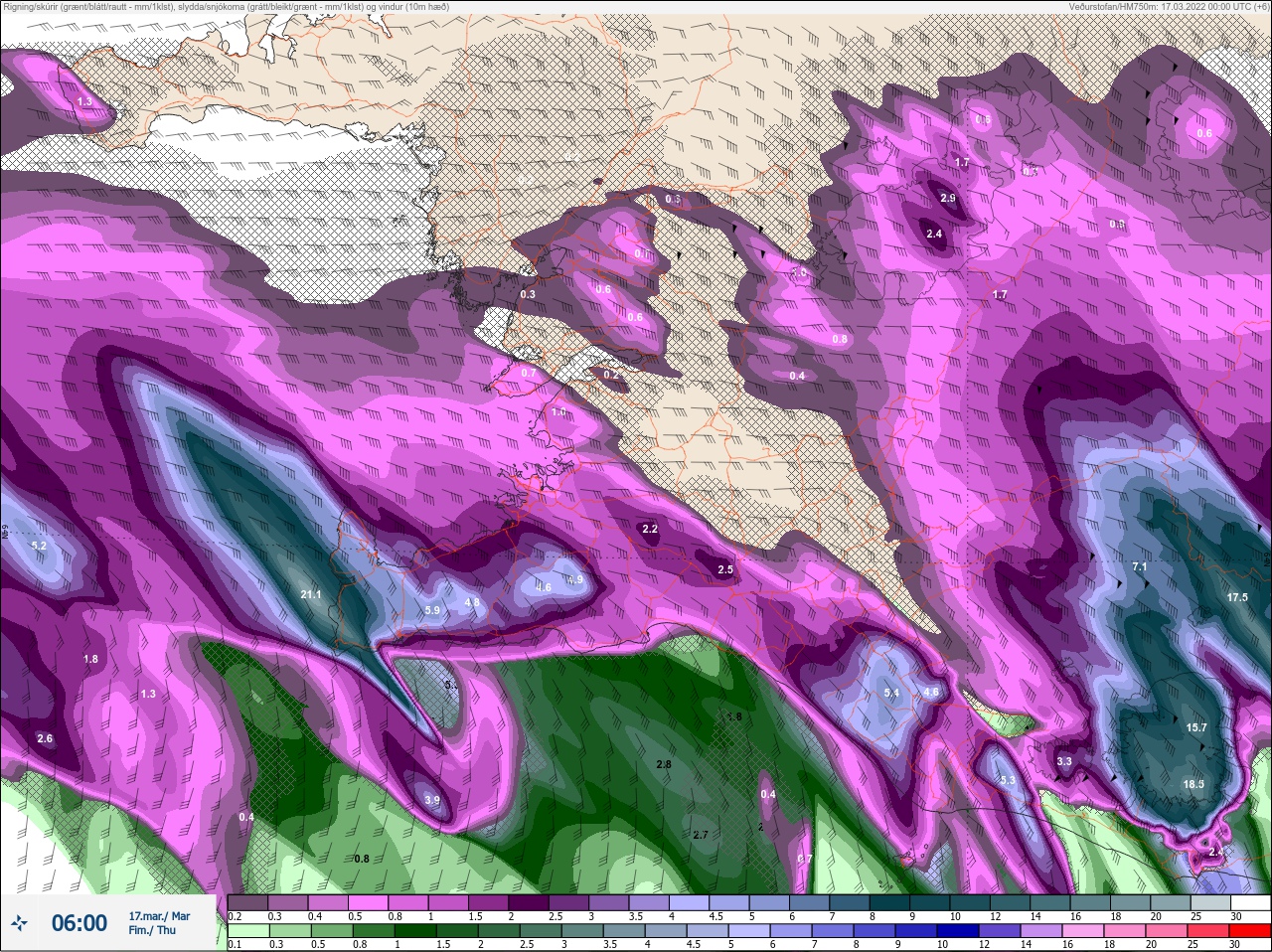Click the weather service logo icon beside 06:00

(21, 923)
